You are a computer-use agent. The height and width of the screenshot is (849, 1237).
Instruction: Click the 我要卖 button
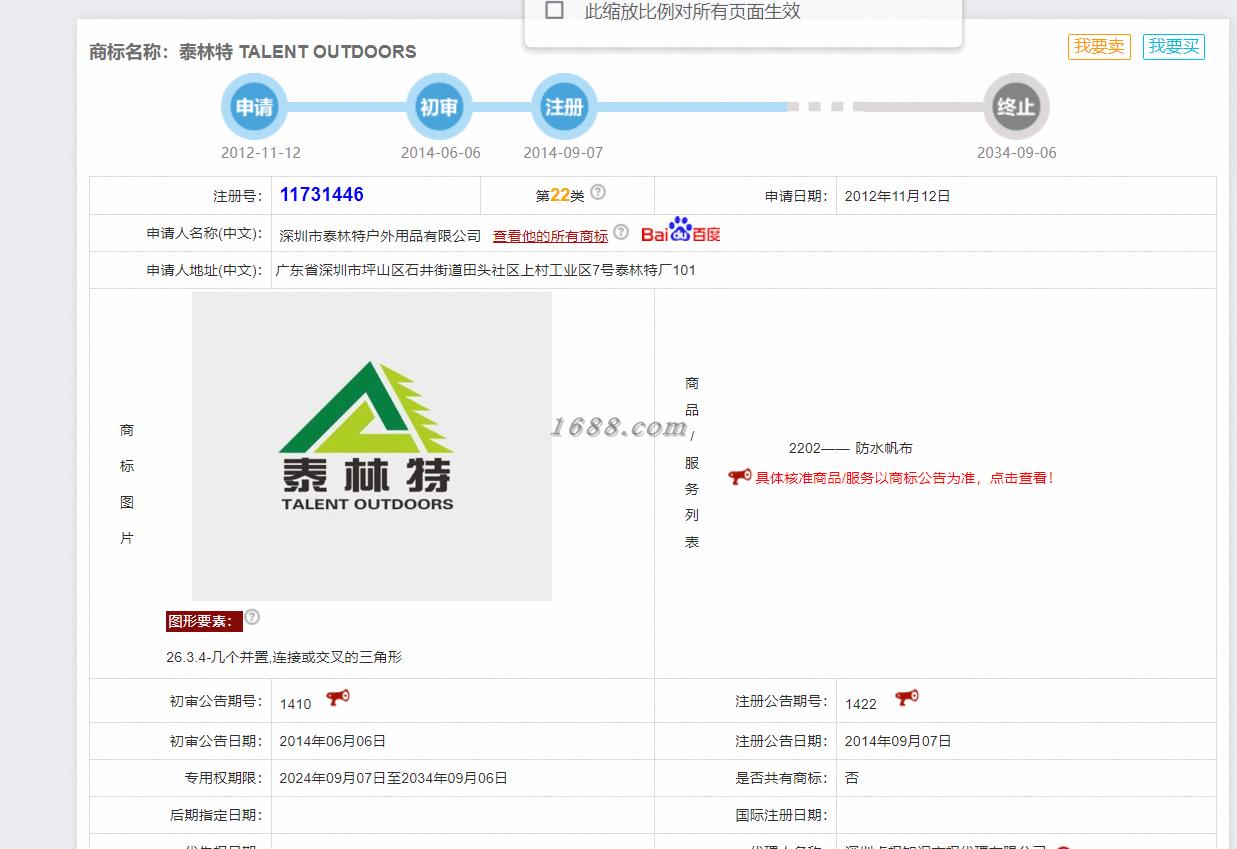(x=1099, y=46)
